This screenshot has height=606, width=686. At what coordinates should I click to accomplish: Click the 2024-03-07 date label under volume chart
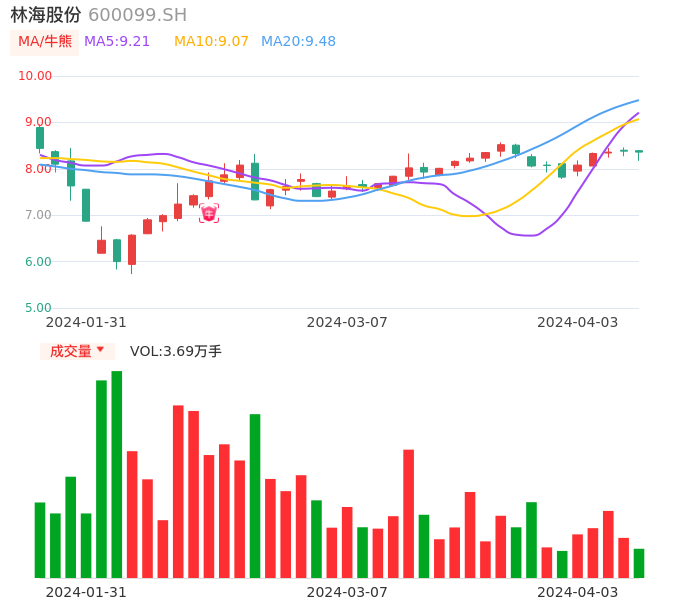(x=347, y=591)
